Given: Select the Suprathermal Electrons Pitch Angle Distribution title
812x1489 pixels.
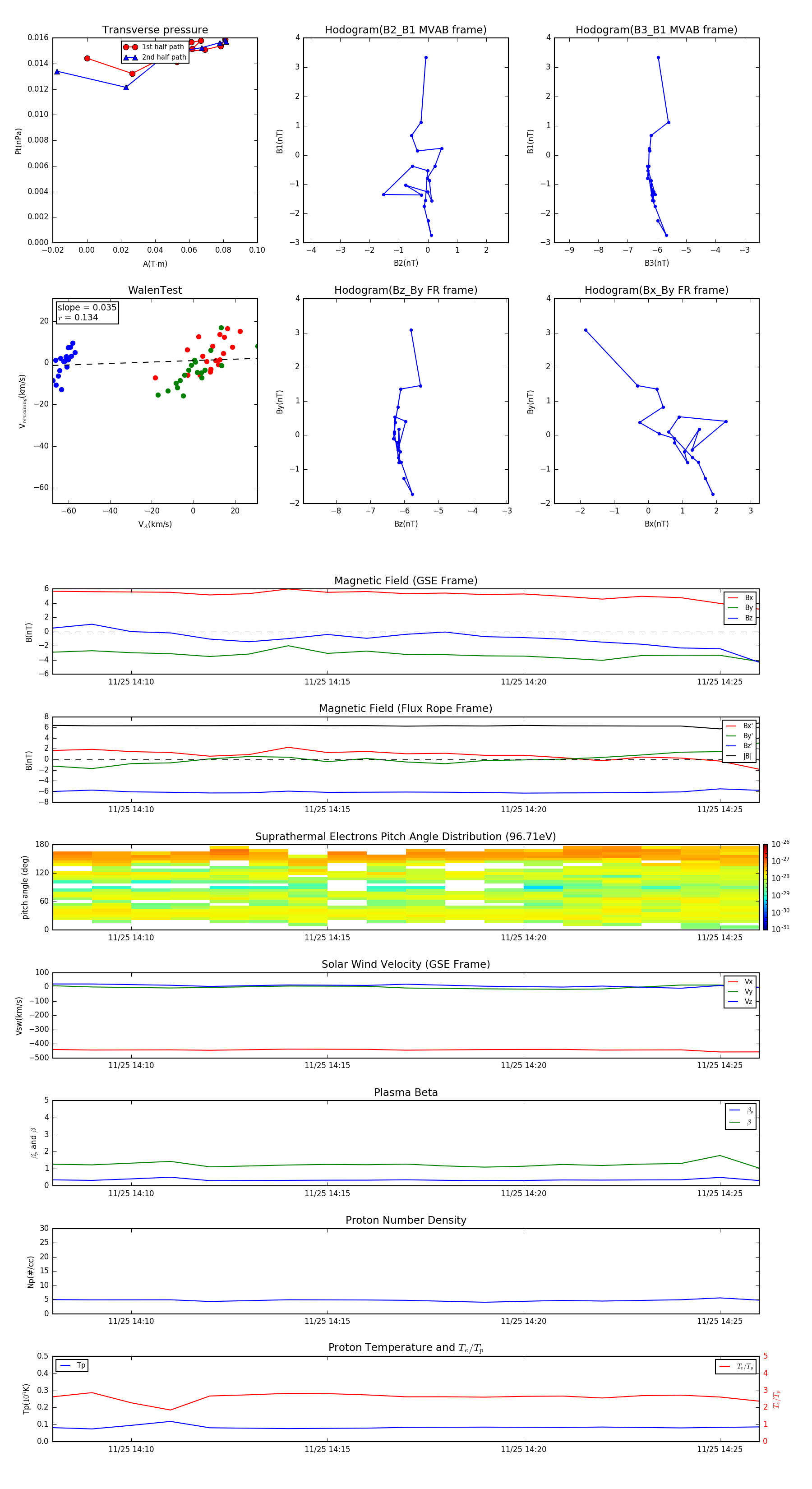Looking at the screenshot, I should pos(406,837).
